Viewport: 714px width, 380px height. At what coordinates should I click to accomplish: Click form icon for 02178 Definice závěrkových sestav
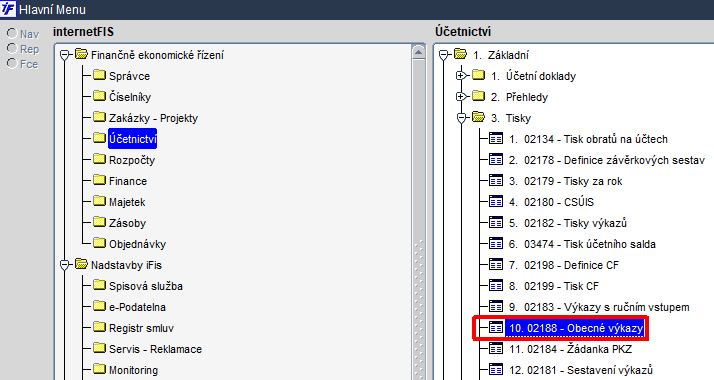[496, 159]
